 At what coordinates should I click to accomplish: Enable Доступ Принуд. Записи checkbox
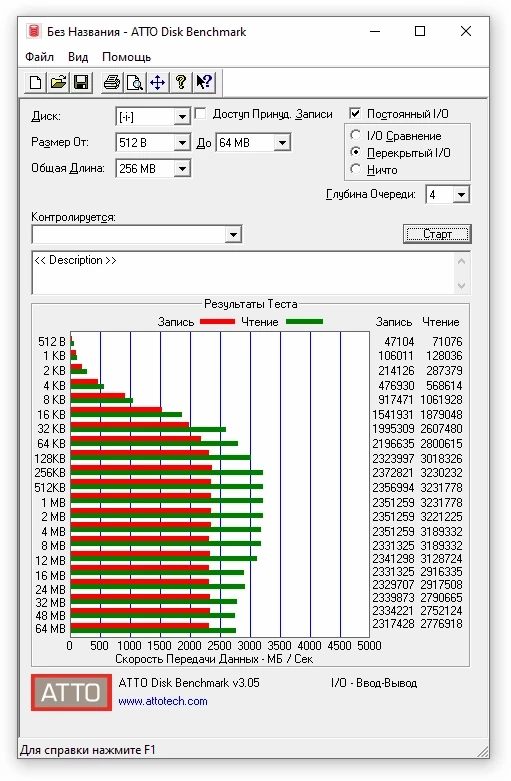(200, 114)
